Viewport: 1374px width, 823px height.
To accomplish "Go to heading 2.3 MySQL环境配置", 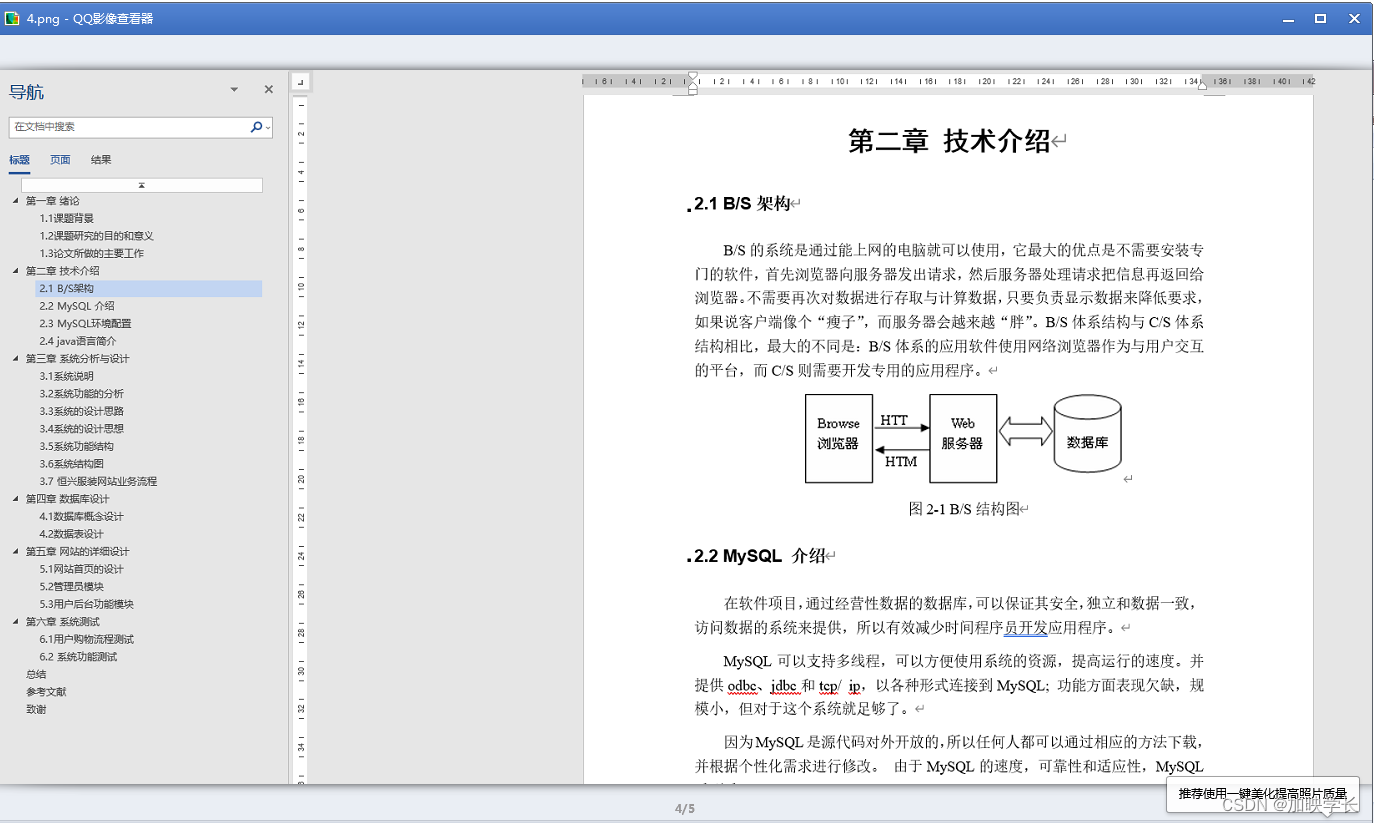I will 86,324.
